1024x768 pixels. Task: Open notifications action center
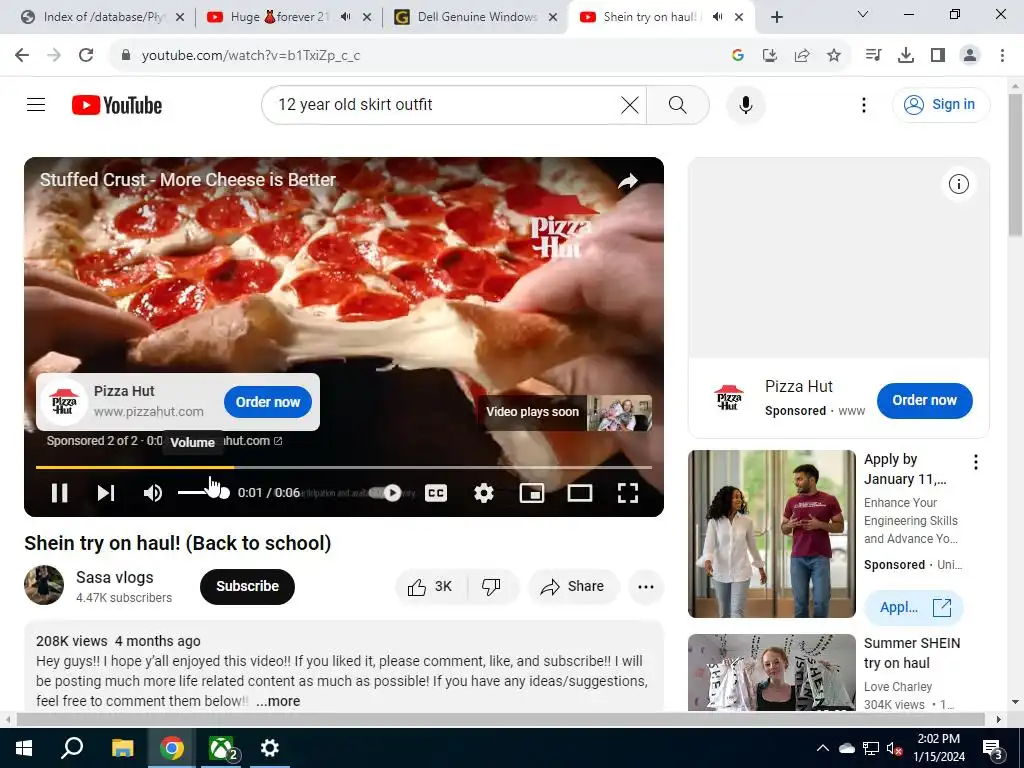click(993, 748)
